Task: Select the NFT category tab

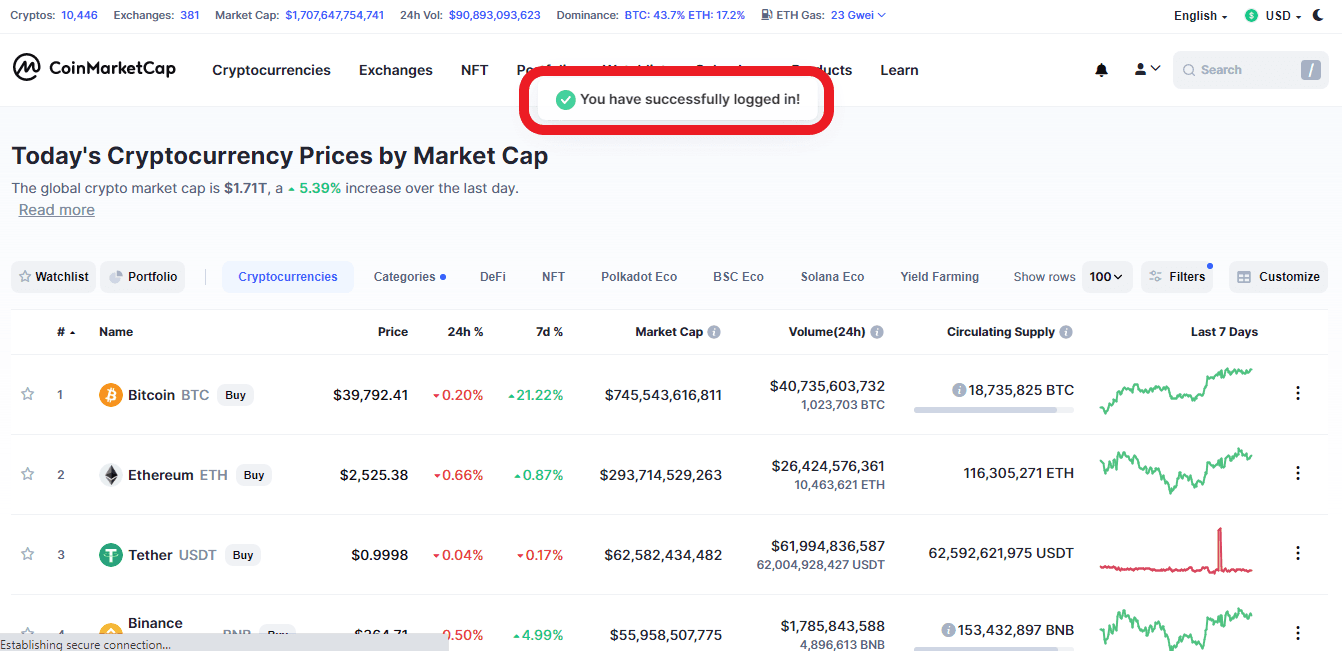Action: tap(553, 277)
